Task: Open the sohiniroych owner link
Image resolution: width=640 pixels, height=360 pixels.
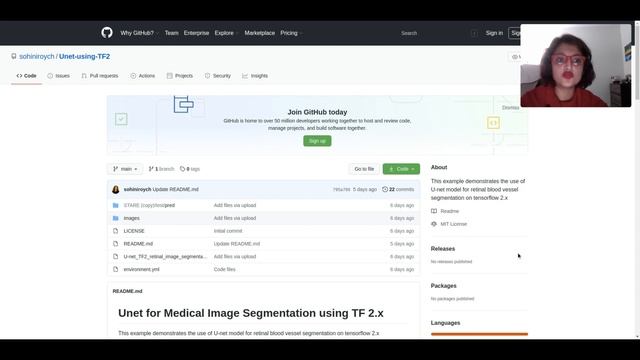Action: click(37, 56)
